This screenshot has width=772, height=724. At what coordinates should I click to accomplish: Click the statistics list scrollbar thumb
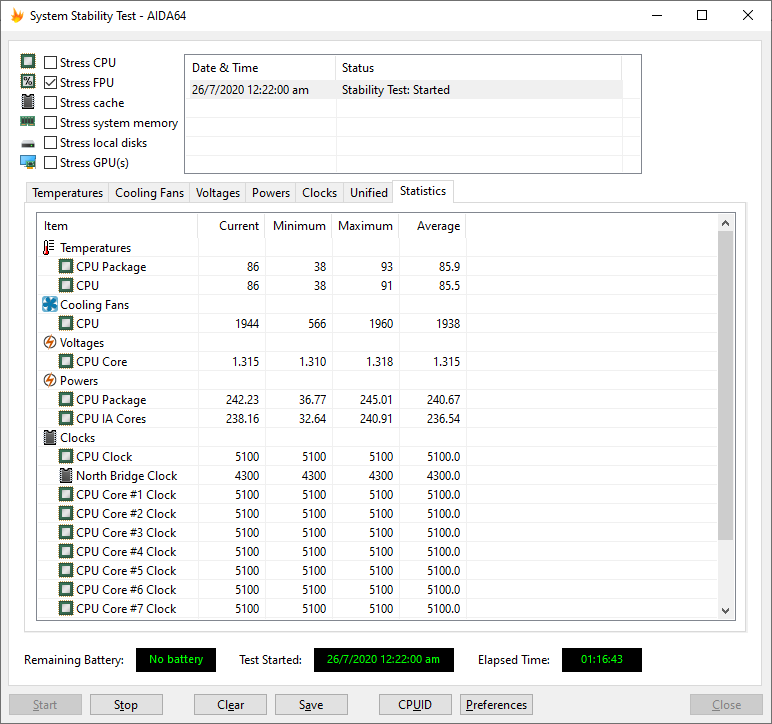[725, 385]
